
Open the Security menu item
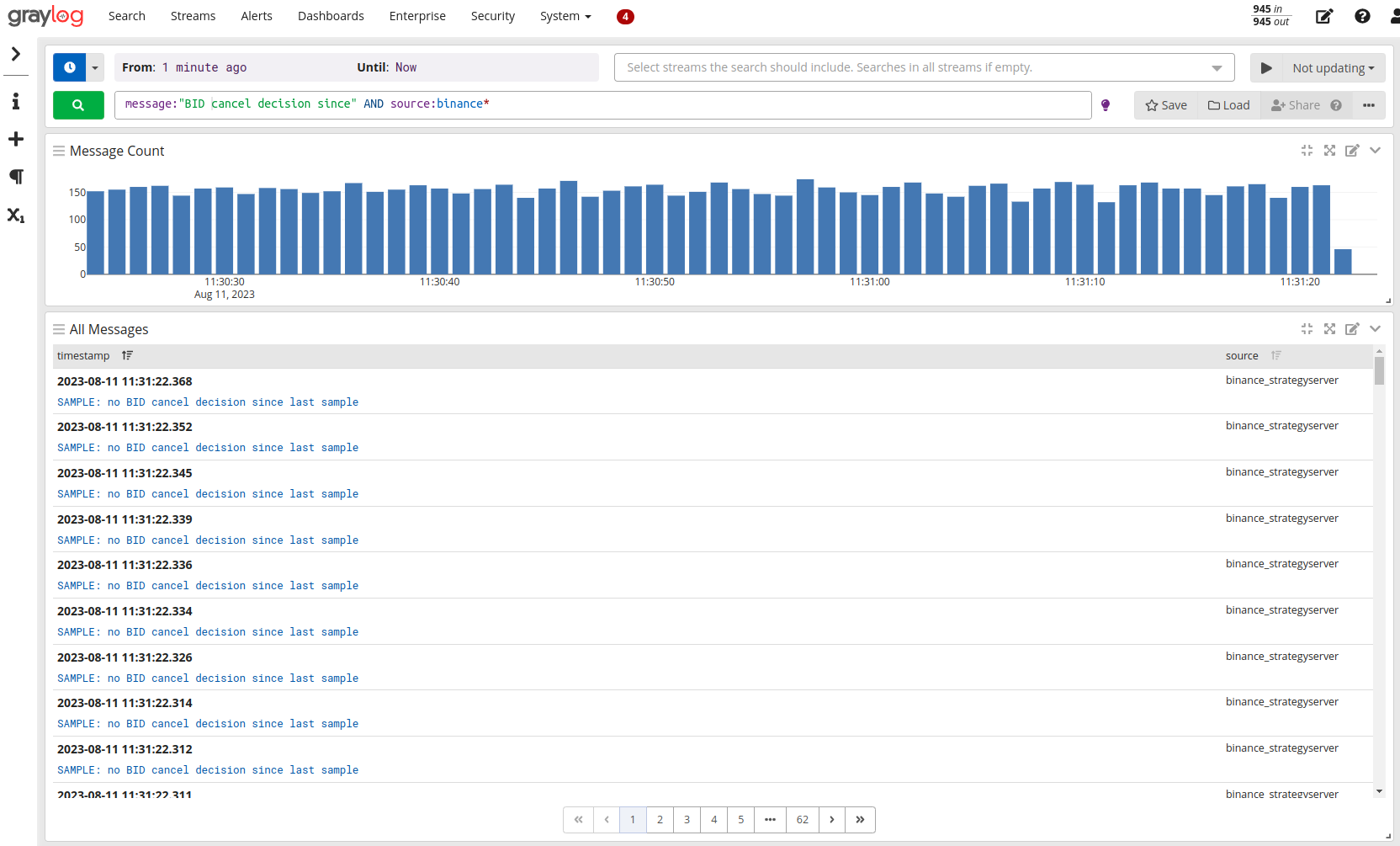click(x=493, y=16)
